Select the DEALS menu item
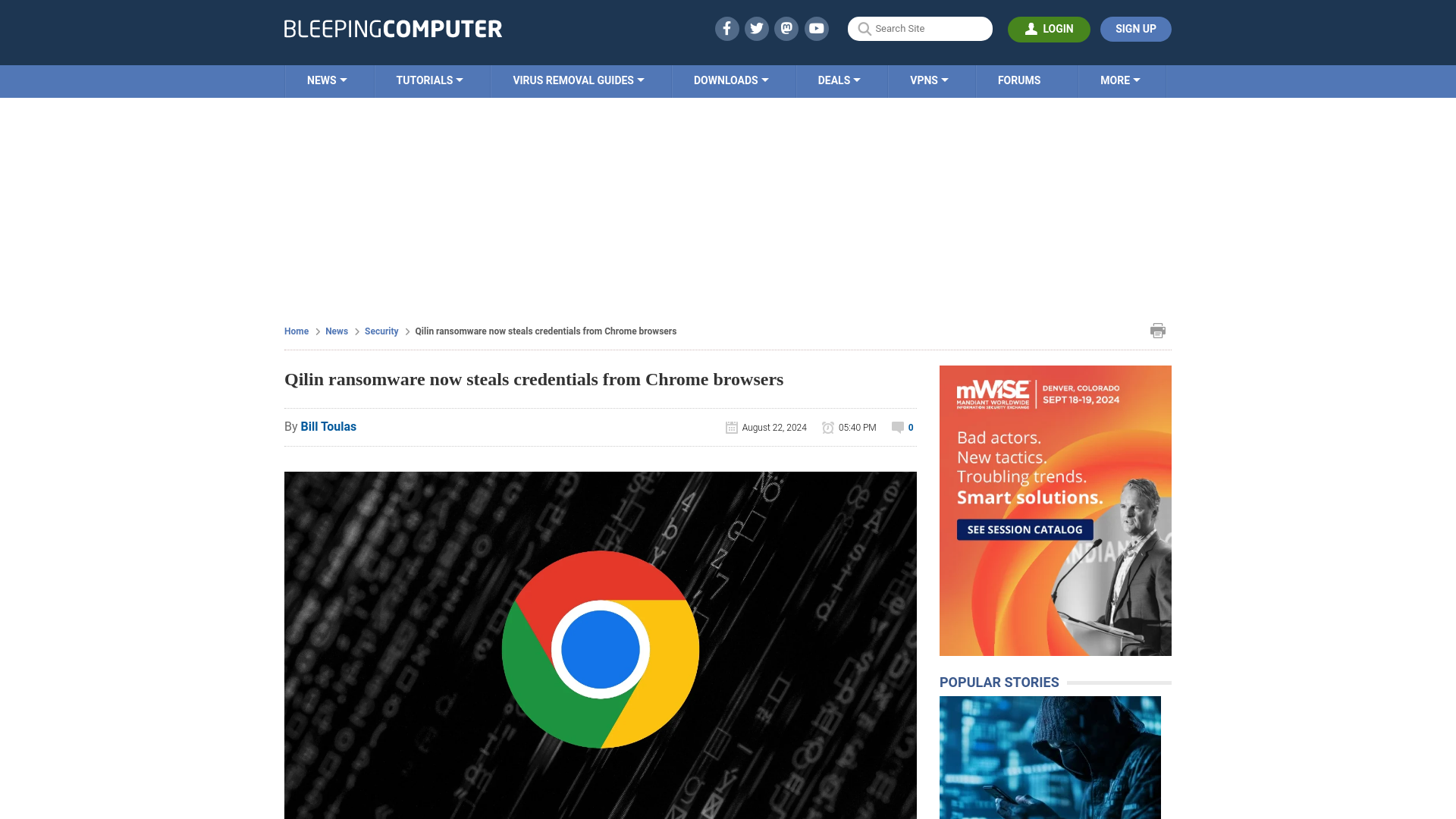The height and width of the screenshot is (819, 1456). (x=839, y=80)
